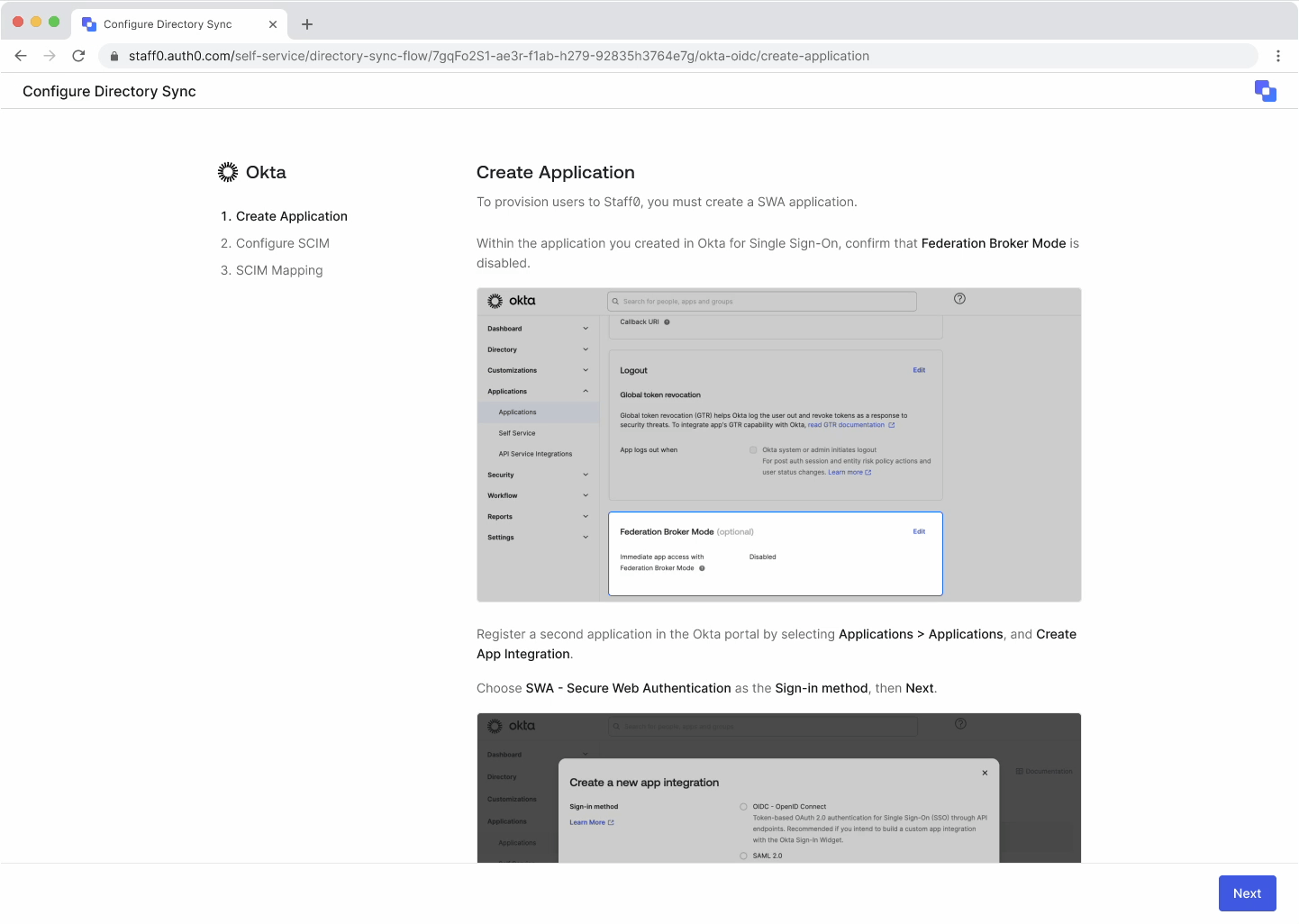Viewport: 1299px width, 924px height.
Task: Click the question mark help icon in Okta header
Action: (x=959, y=298)
